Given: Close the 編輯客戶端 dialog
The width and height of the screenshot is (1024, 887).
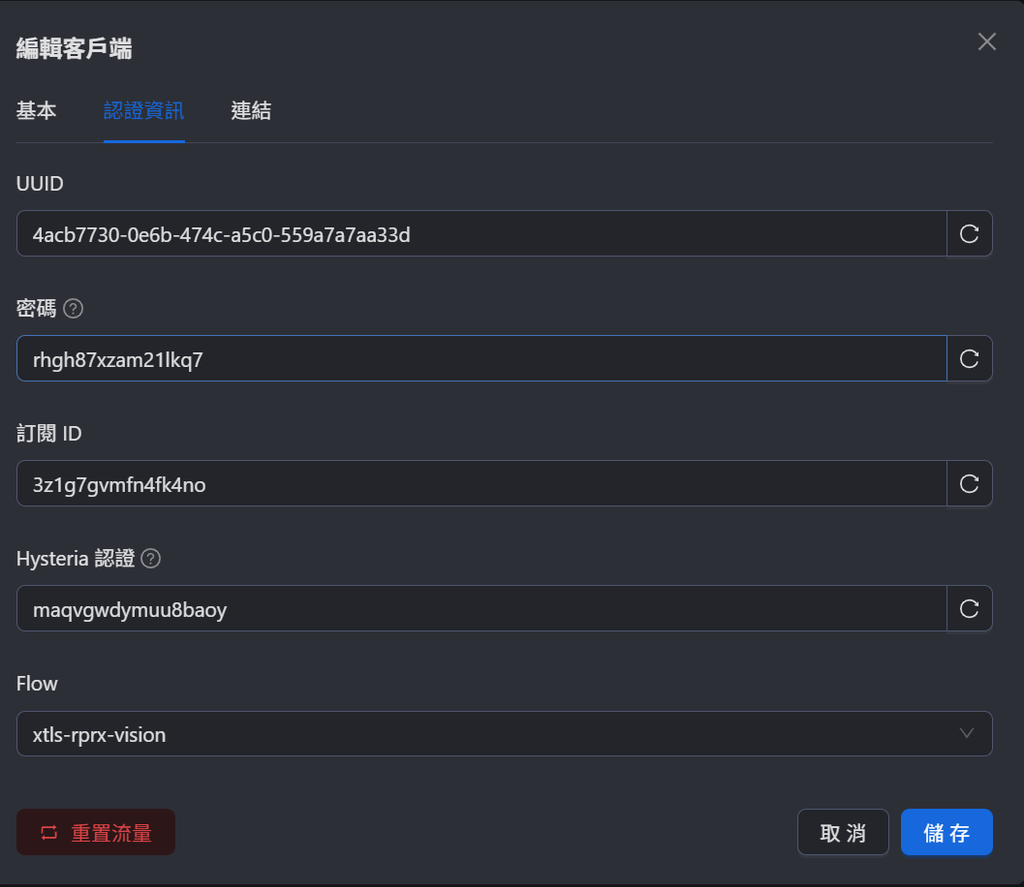Looking at the screenshot, I should click(x=987, y=42).
